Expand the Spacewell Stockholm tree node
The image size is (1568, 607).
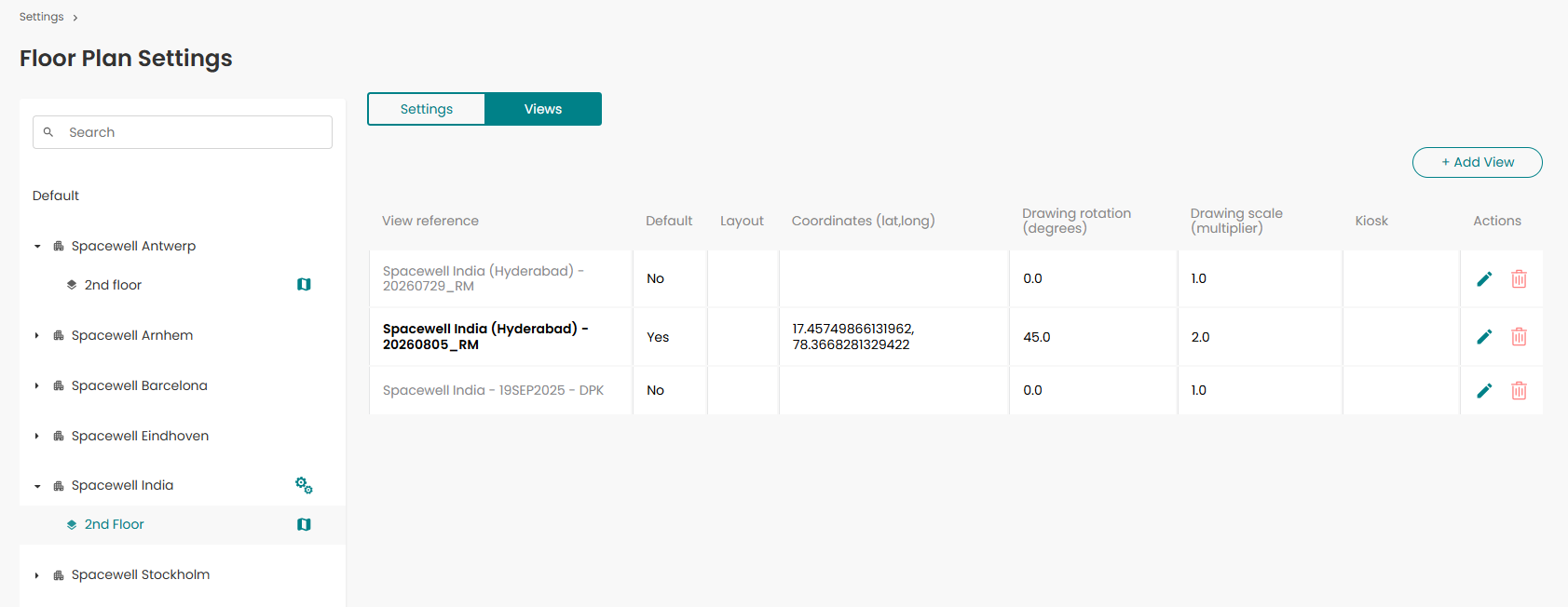[37, 575]
